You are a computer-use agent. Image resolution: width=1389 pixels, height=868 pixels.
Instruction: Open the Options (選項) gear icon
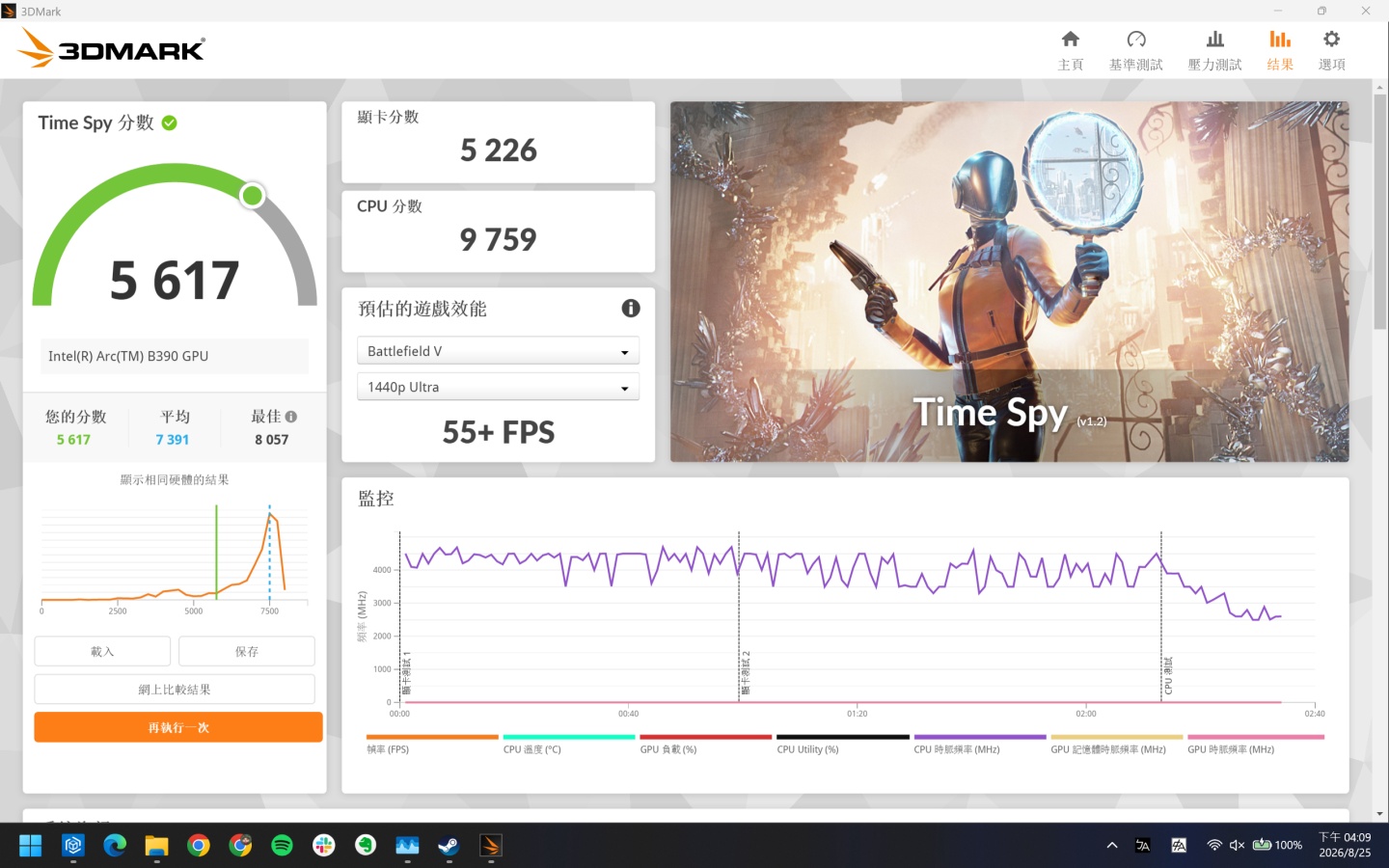click(1331, 40)
